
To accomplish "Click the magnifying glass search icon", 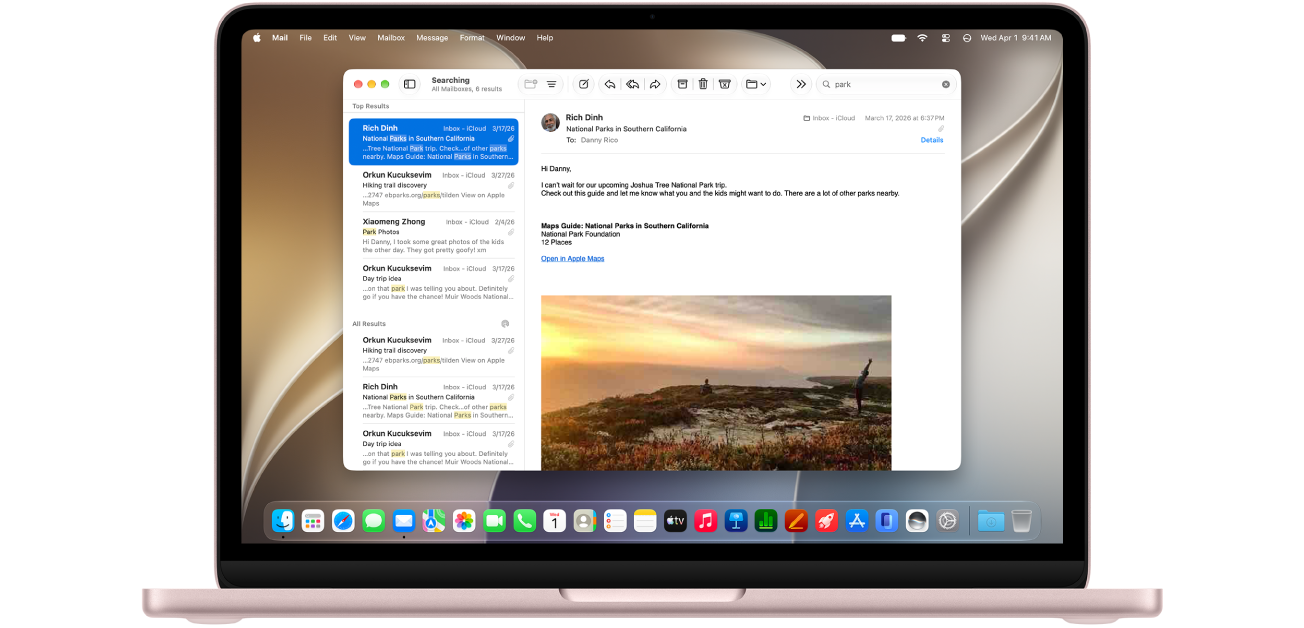I will (826, 84).
